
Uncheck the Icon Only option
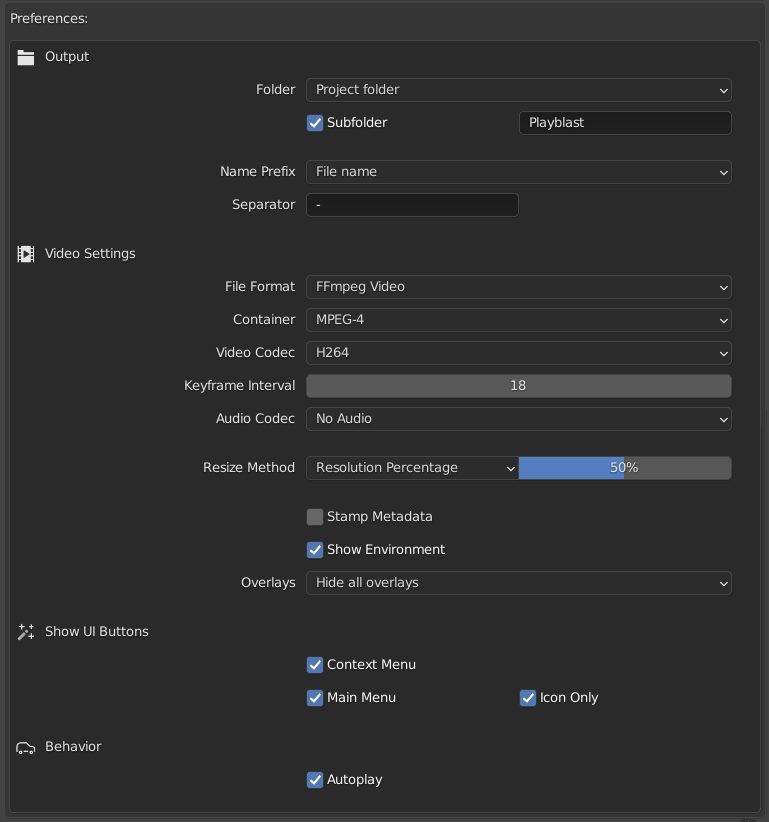coord(528,698)
